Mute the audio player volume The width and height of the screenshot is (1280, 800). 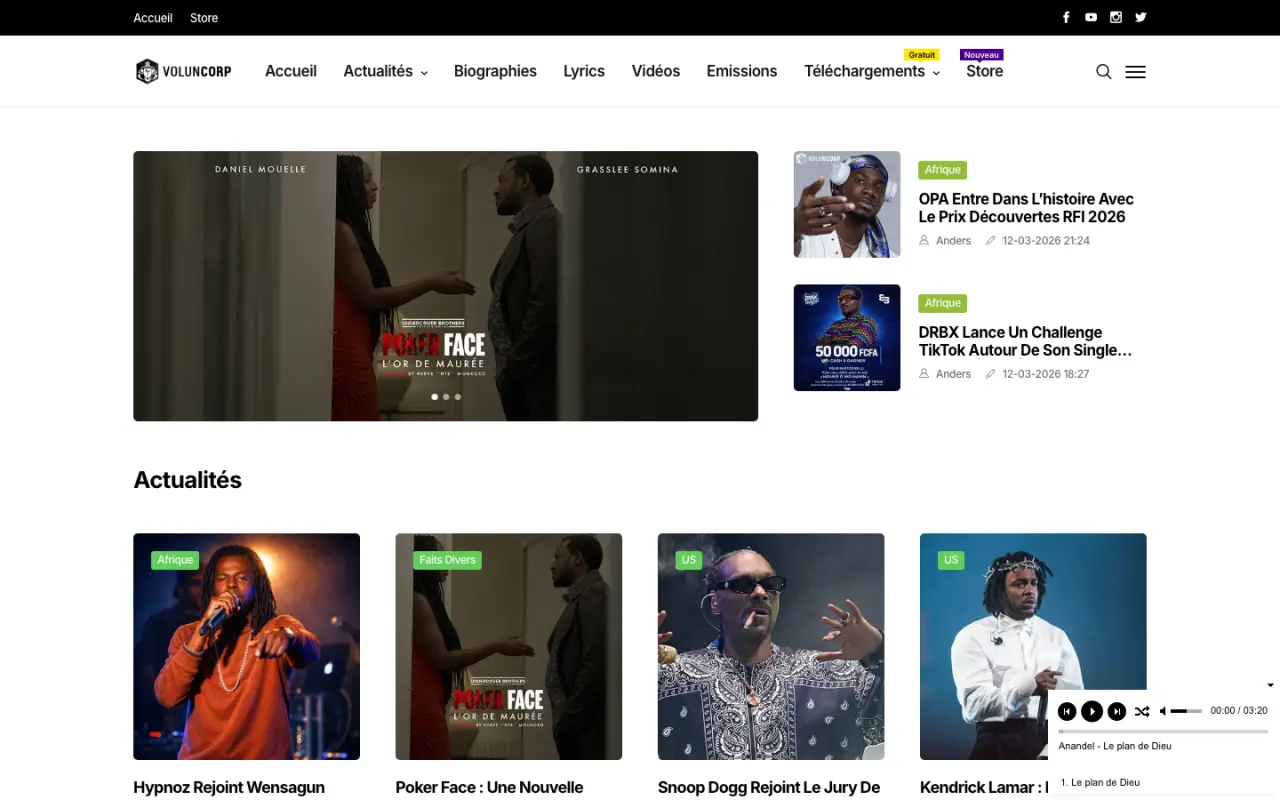(1163, 711)
